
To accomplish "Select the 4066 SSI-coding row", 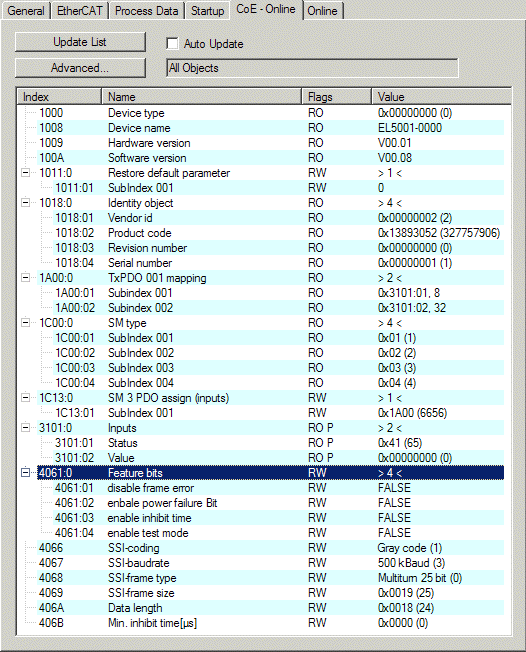I will [x=270, y=548].
